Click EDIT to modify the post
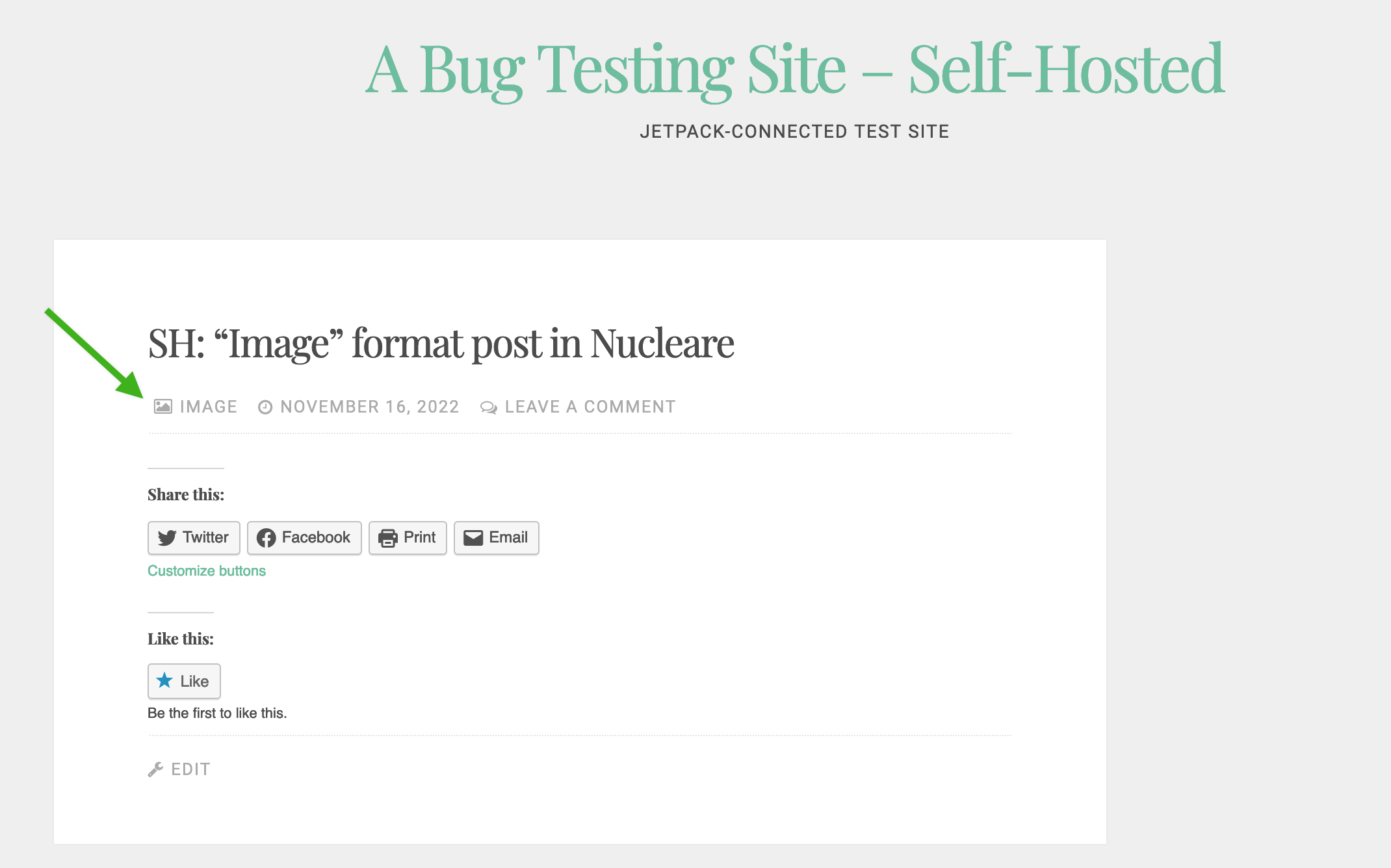Viewport: 1391px width, 868px height. point(190,769)
